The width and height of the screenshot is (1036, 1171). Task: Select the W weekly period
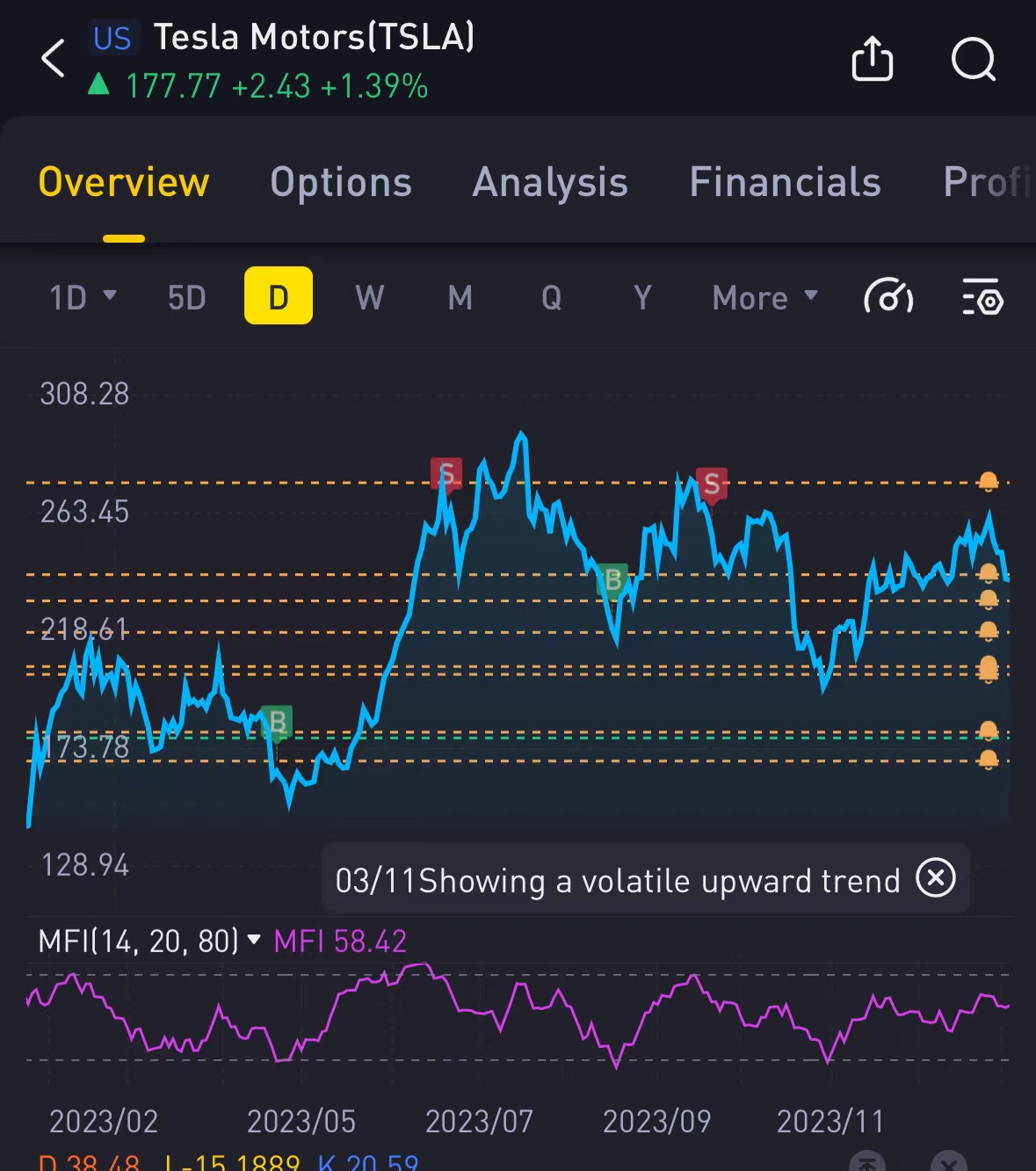(x=370, y=297)
